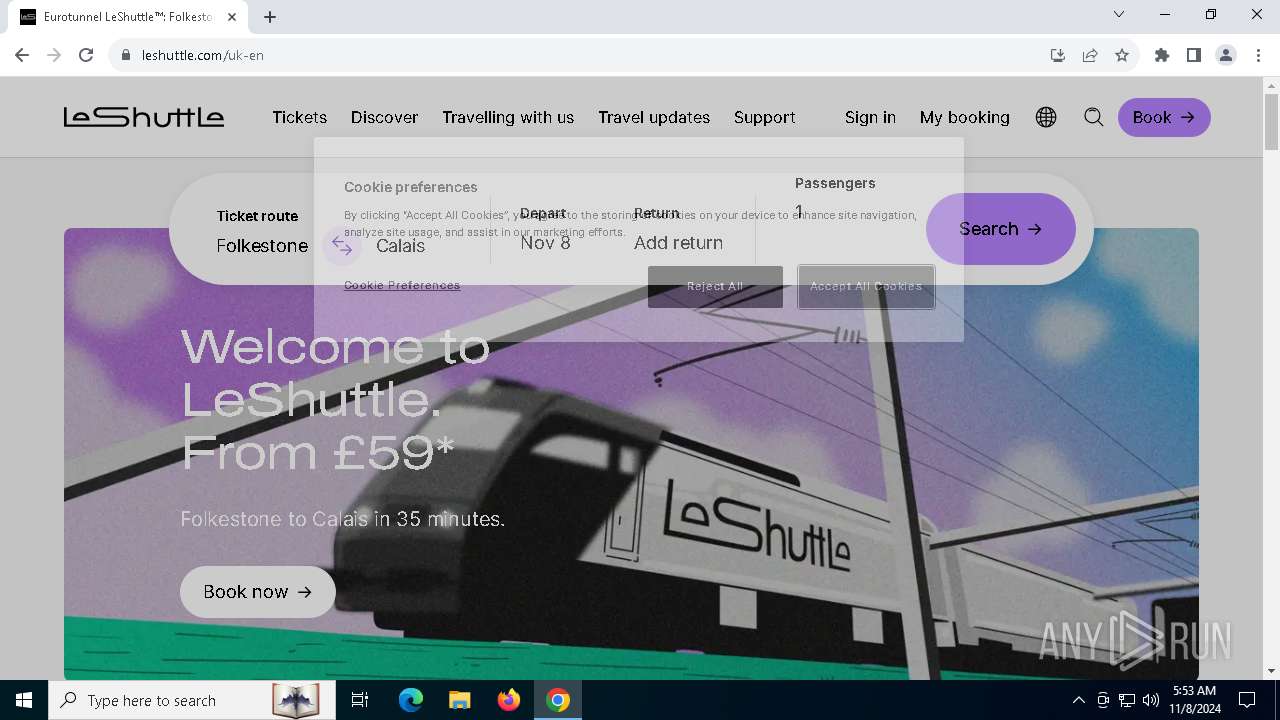Close the Eurotunnel LeShuttle tab

point(232,17)
